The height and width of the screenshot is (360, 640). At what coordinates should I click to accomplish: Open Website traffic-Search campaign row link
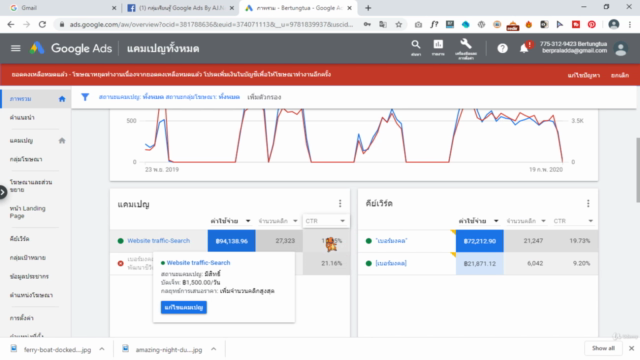(158, 241)
